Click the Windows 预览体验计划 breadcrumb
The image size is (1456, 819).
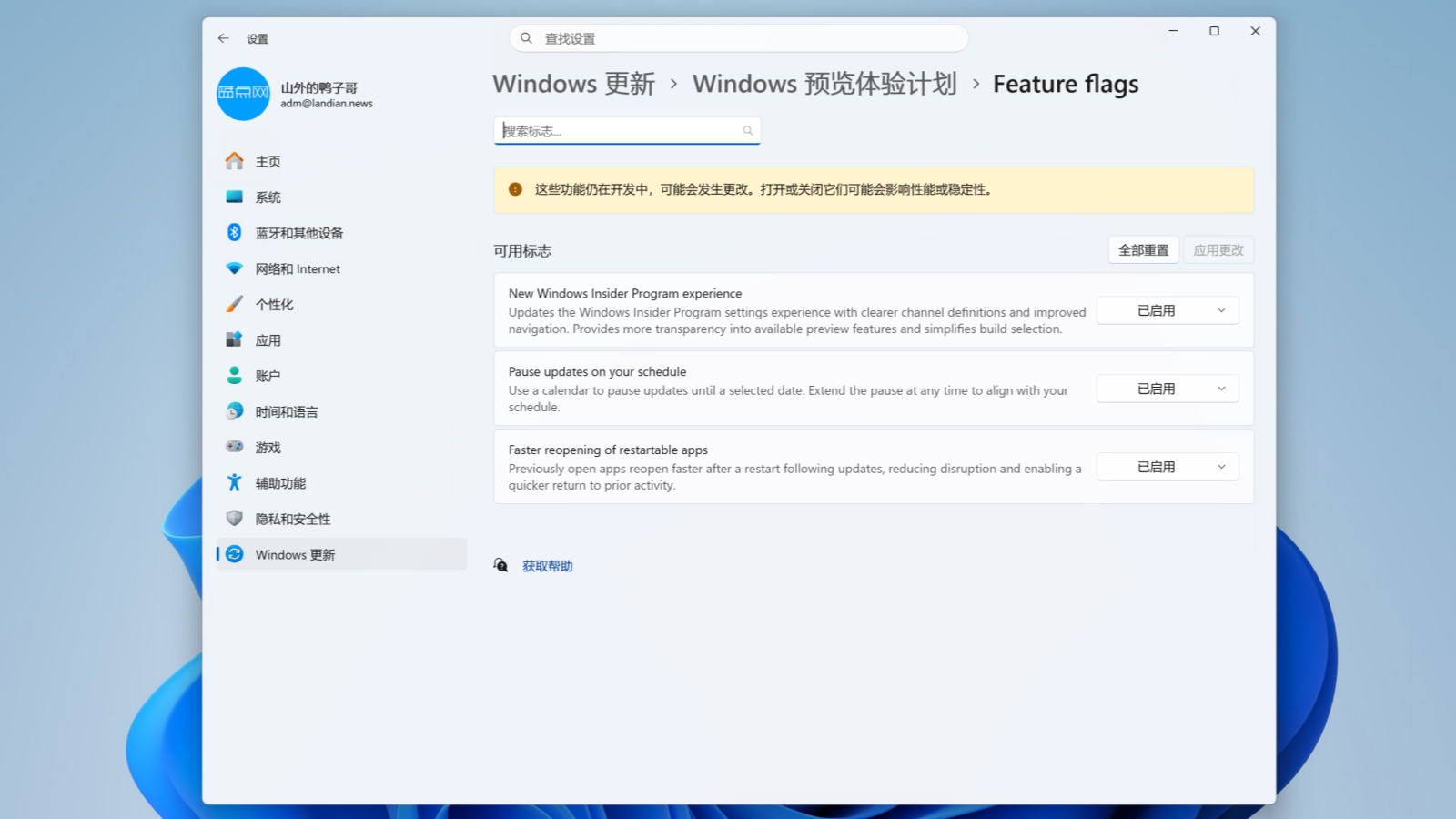coord(824,84)
